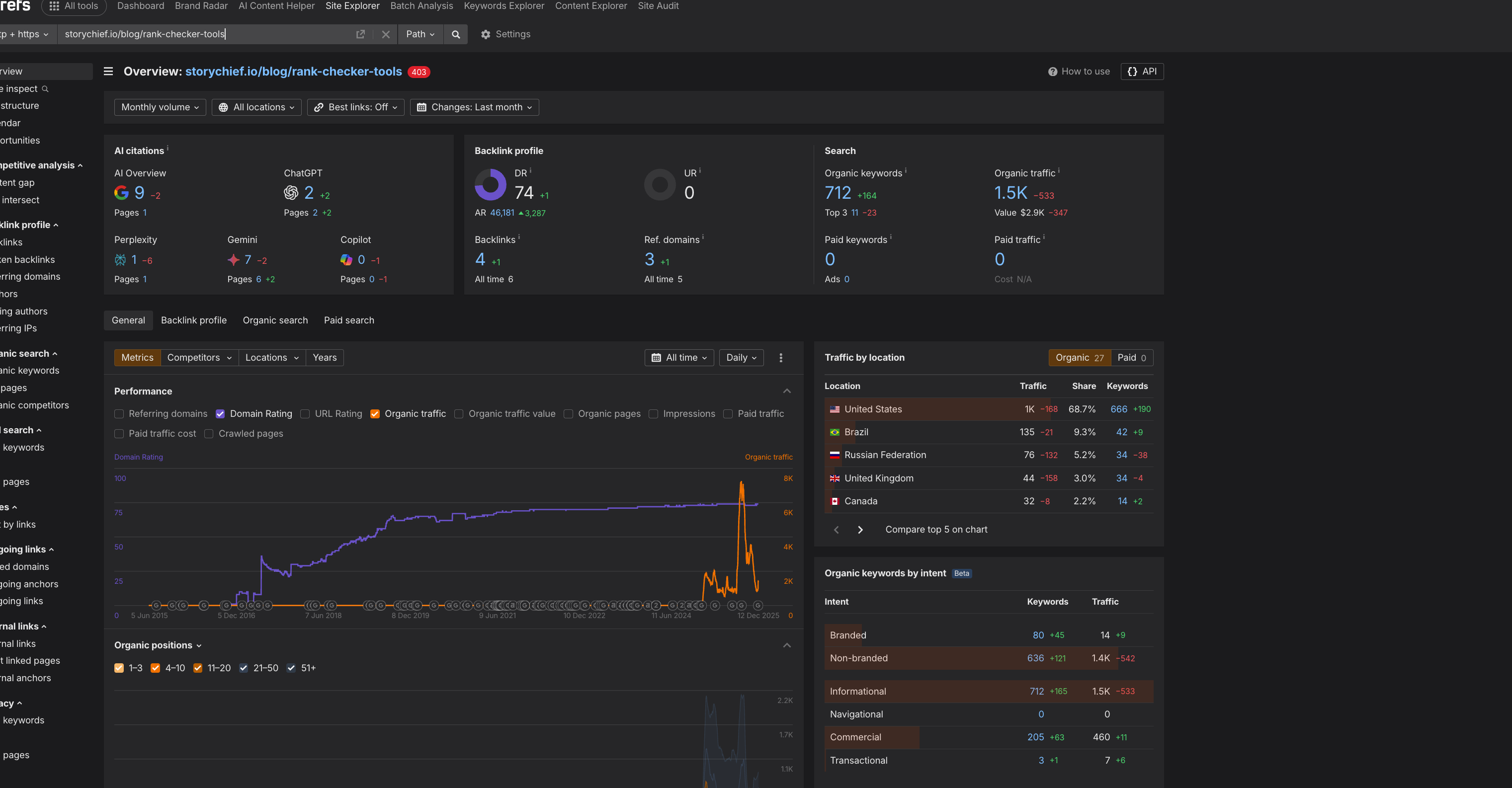This screenshot has height=788, width=1512.
Task: Open the Daily interval dropdown
Action: [741, 357]
